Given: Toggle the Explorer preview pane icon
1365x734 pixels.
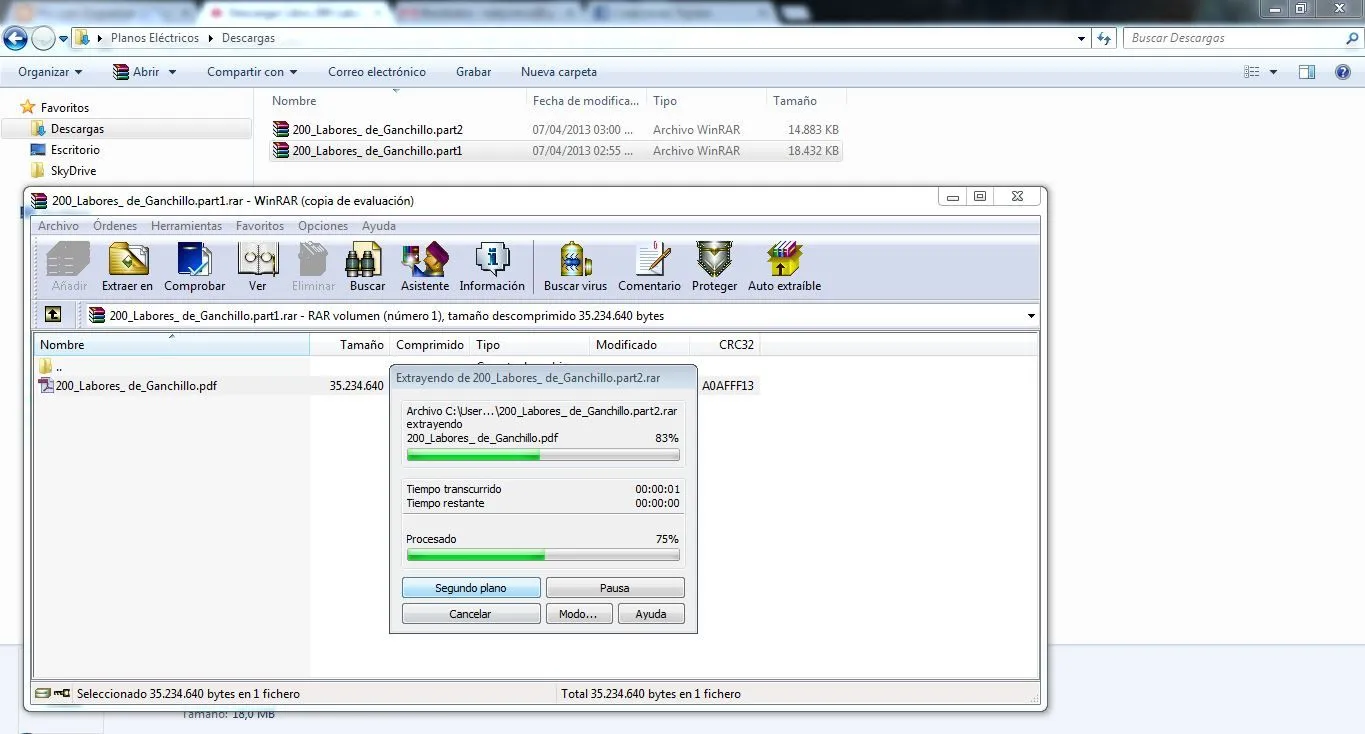Looking at the screenshot, I should [x=1306, y=72].
